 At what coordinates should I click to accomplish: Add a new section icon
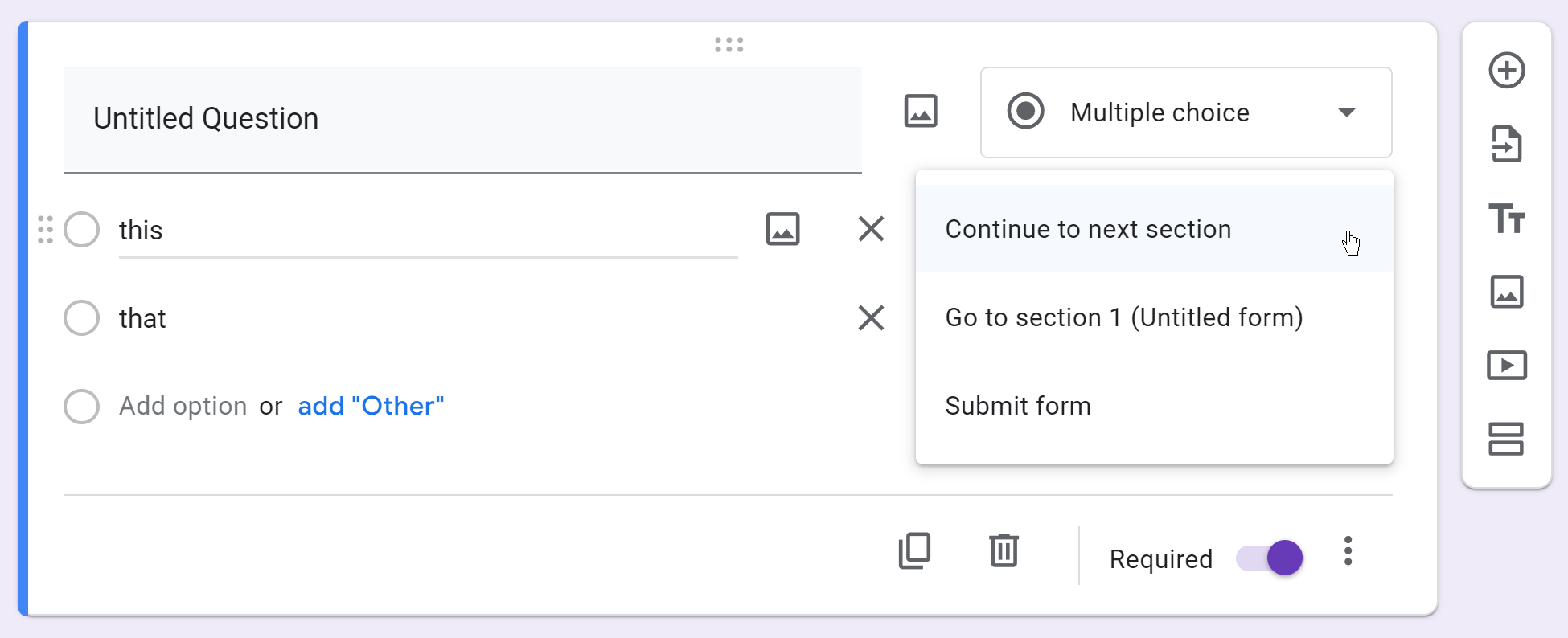coord(1506,439)
